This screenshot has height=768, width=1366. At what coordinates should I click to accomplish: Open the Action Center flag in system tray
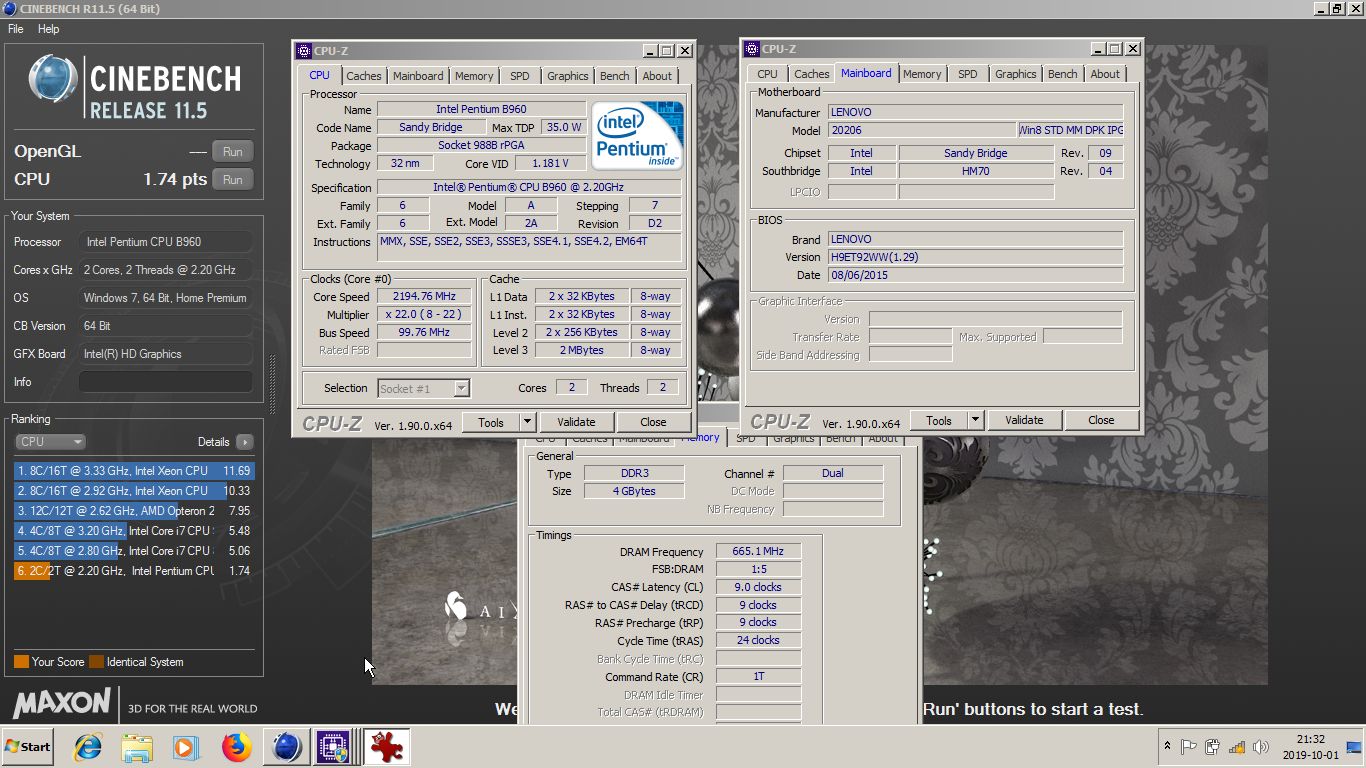click(x=1189, y=747)
